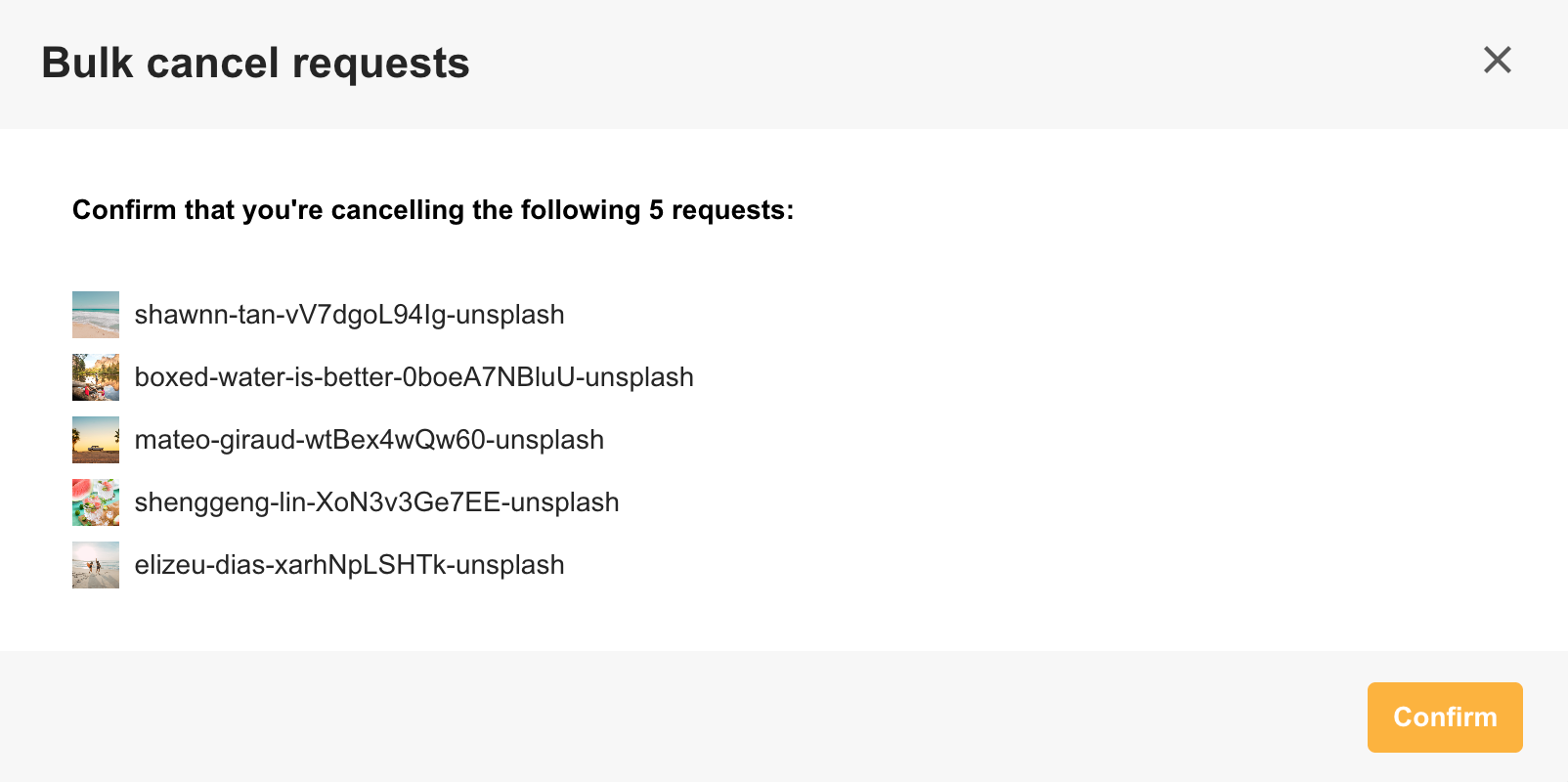Select the mateo-giraud-wtBex4wQw60-unsplash file name
Viewport: 1568px width, 782px height.
(370, 440)
